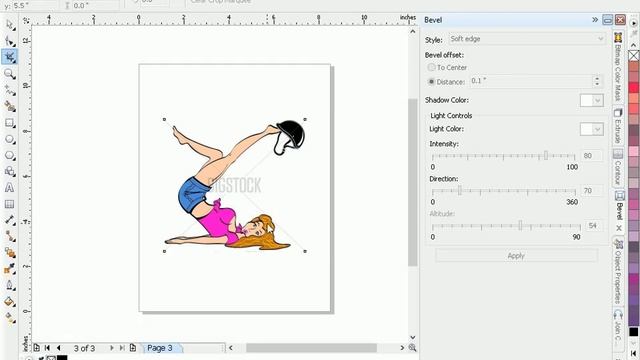Collapse the Bevel docker with the double arrow
640x360 pixels.
(595, 20)
